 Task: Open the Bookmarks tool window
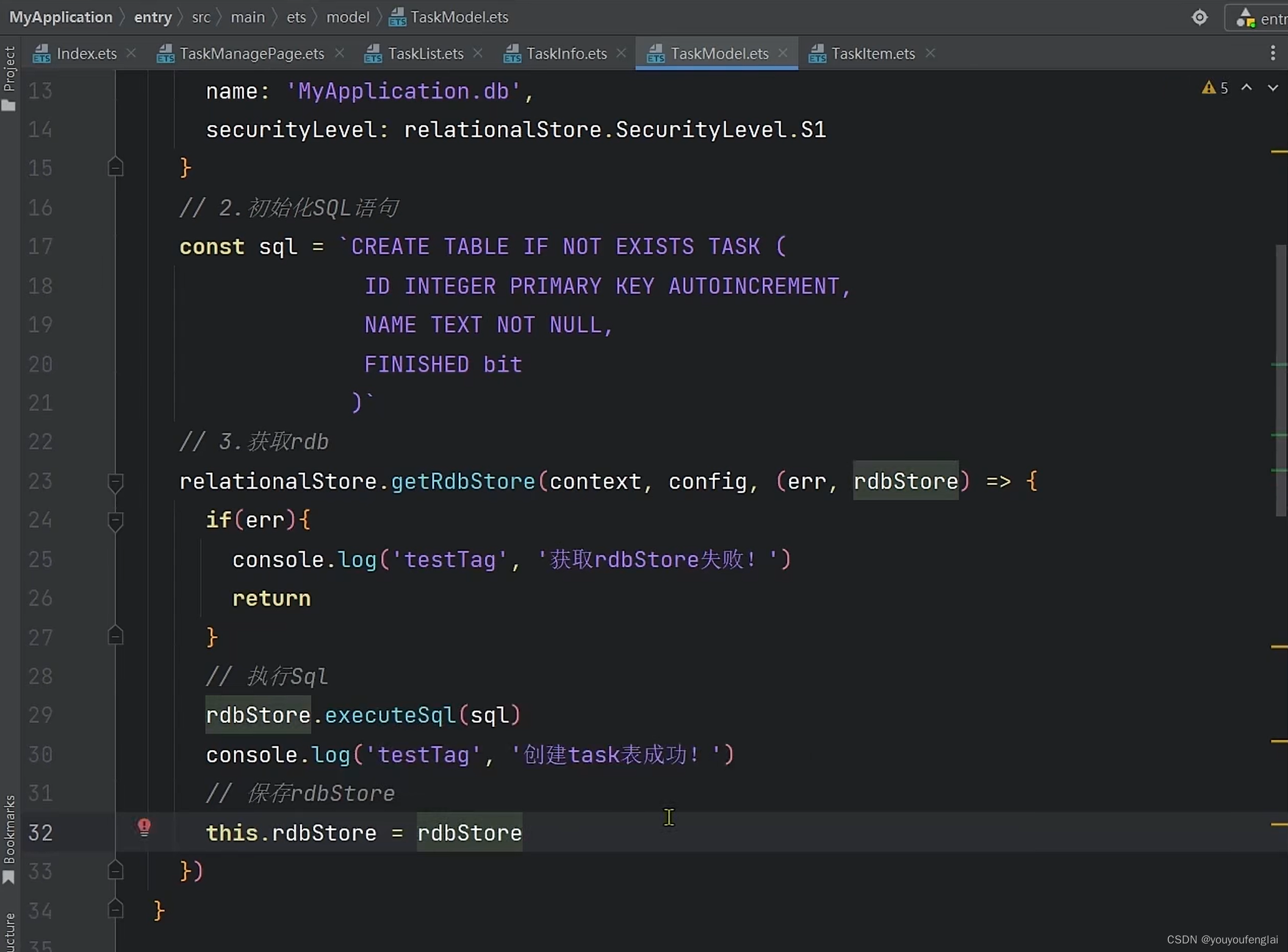pyautogui.click(x=9, y=839)
